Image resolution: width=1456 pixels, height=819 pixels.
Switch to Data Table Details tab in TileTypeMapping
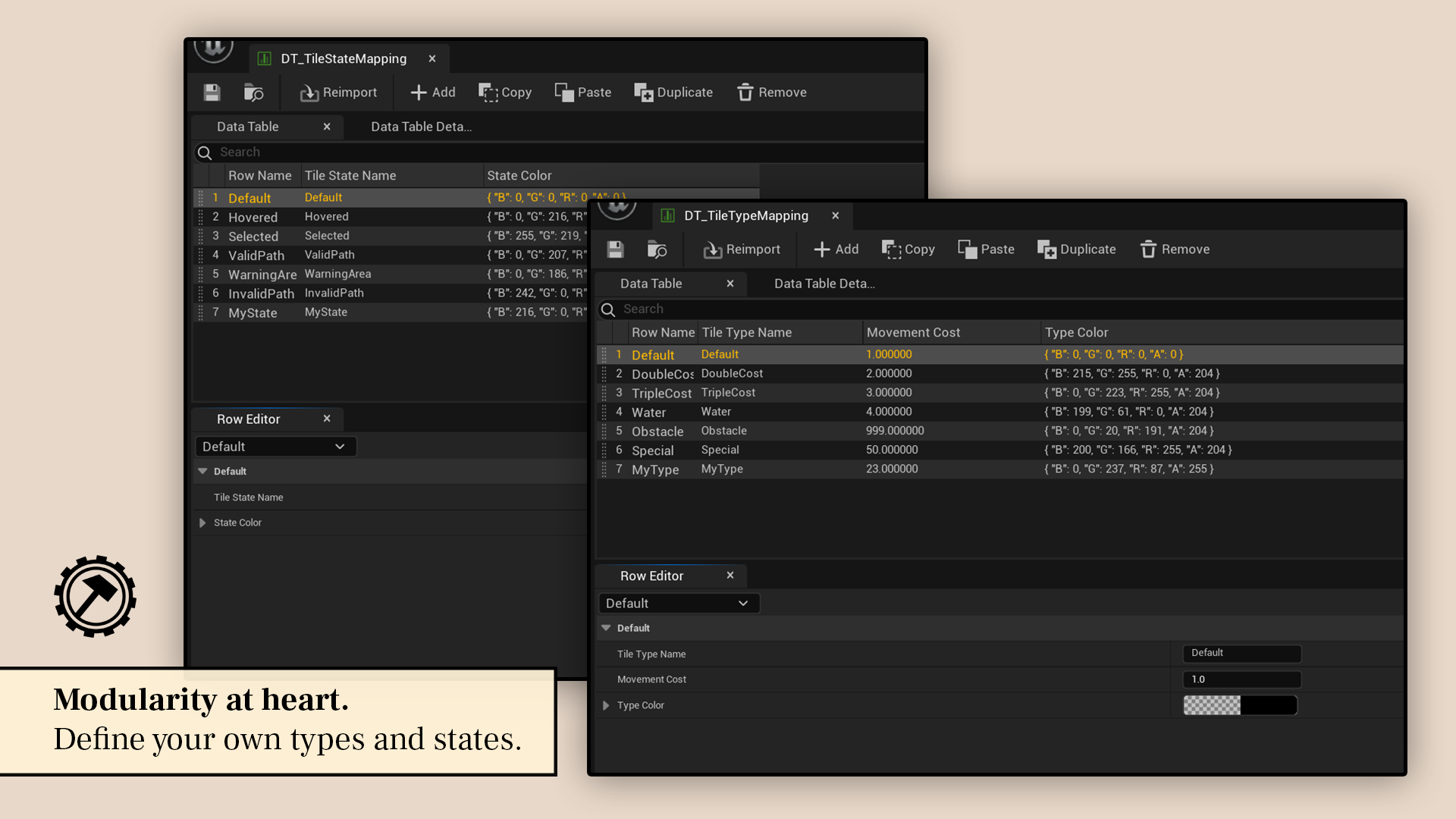point(824,284)
